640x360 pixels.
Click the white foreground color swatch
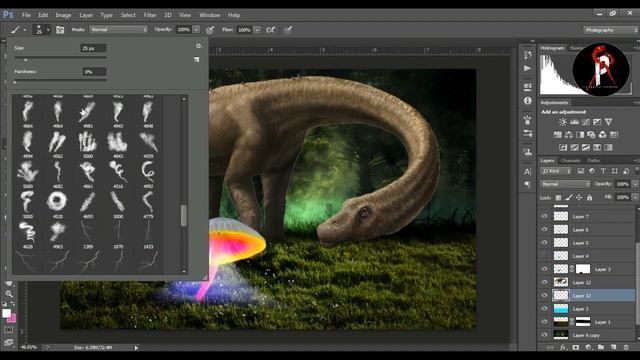pos(6,313)
